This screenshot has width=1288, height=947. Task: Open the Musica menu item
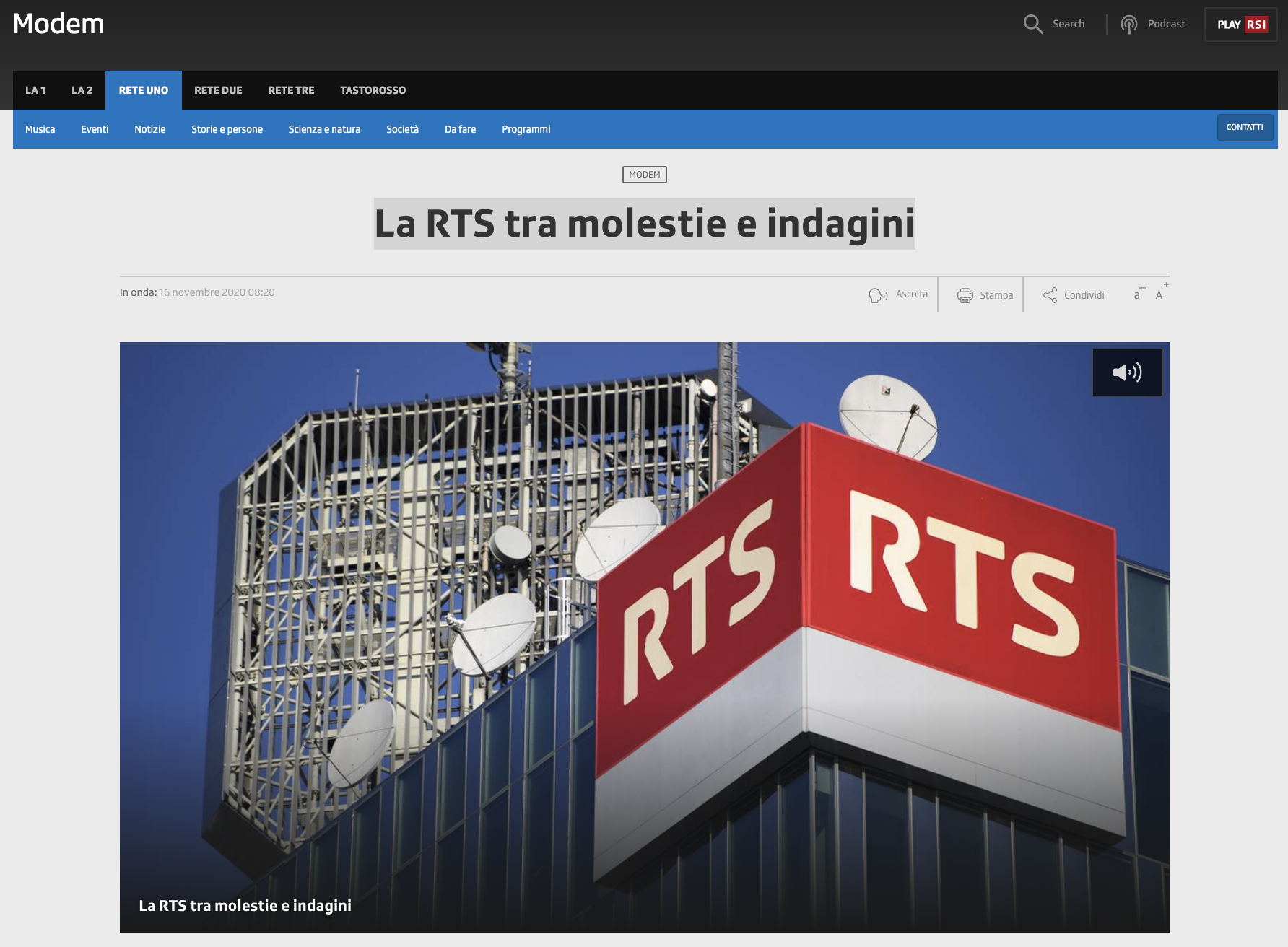coord(40,129)
